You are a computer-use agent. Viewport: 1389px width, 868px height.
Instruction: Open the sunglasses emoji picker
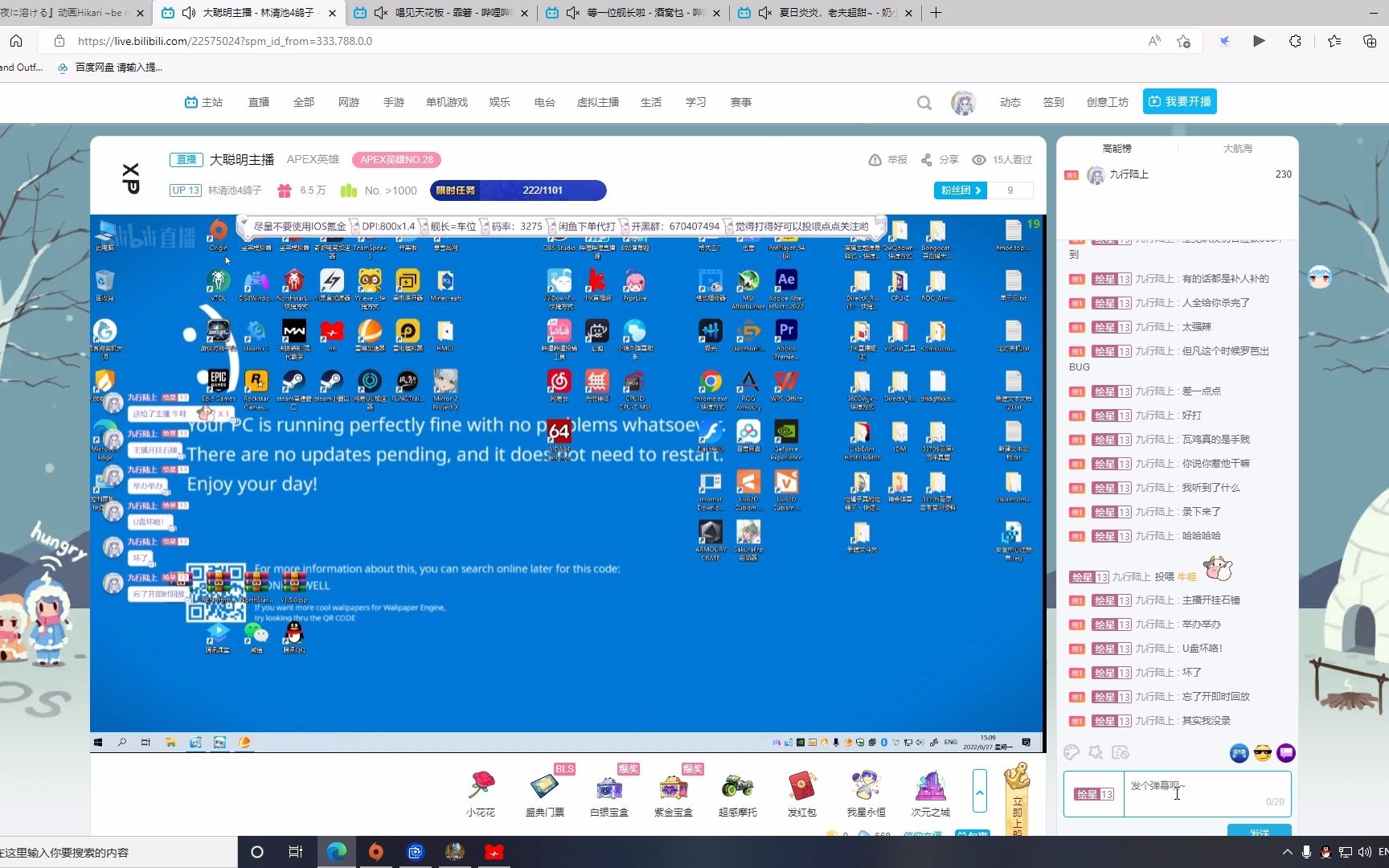[1263, 753]
